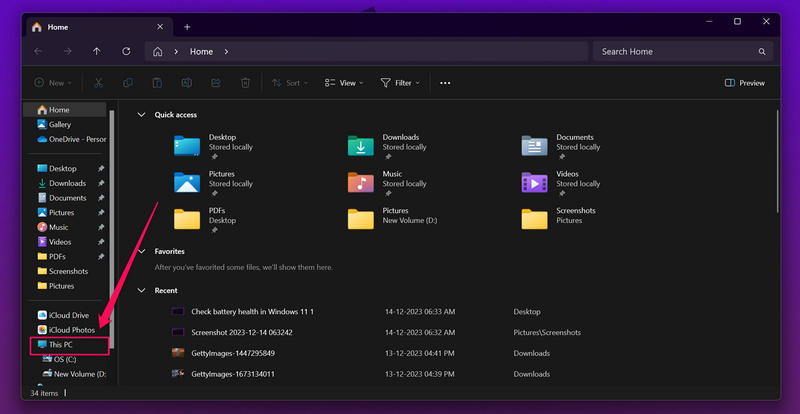Image resolution: width=800 pixels, height=414 pixels.
Task: Select iCloud Photos in the sidebar
Action: (x=72, y=329)
